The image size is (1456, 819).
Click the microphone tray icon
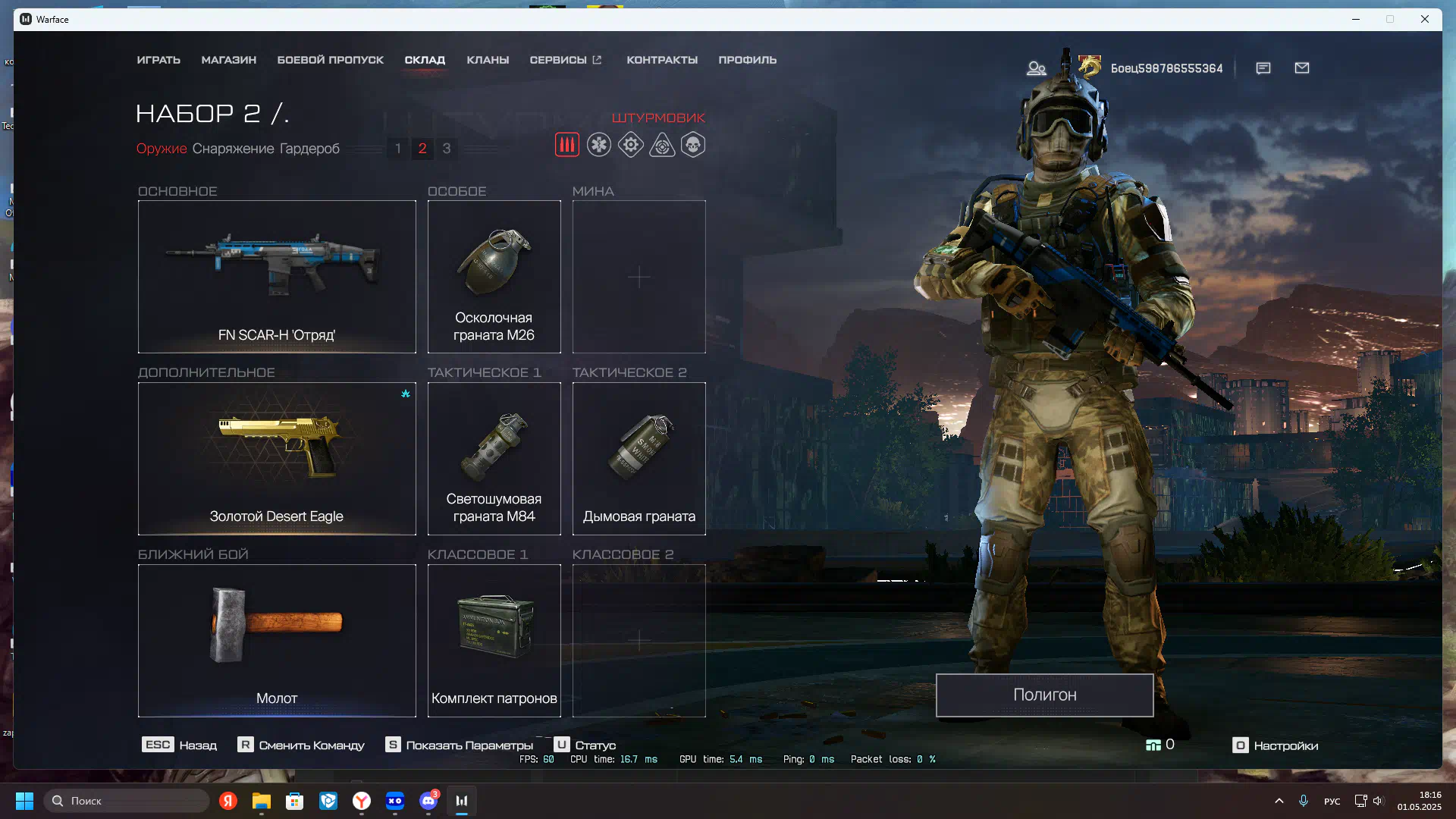(x=1304, y=801)
